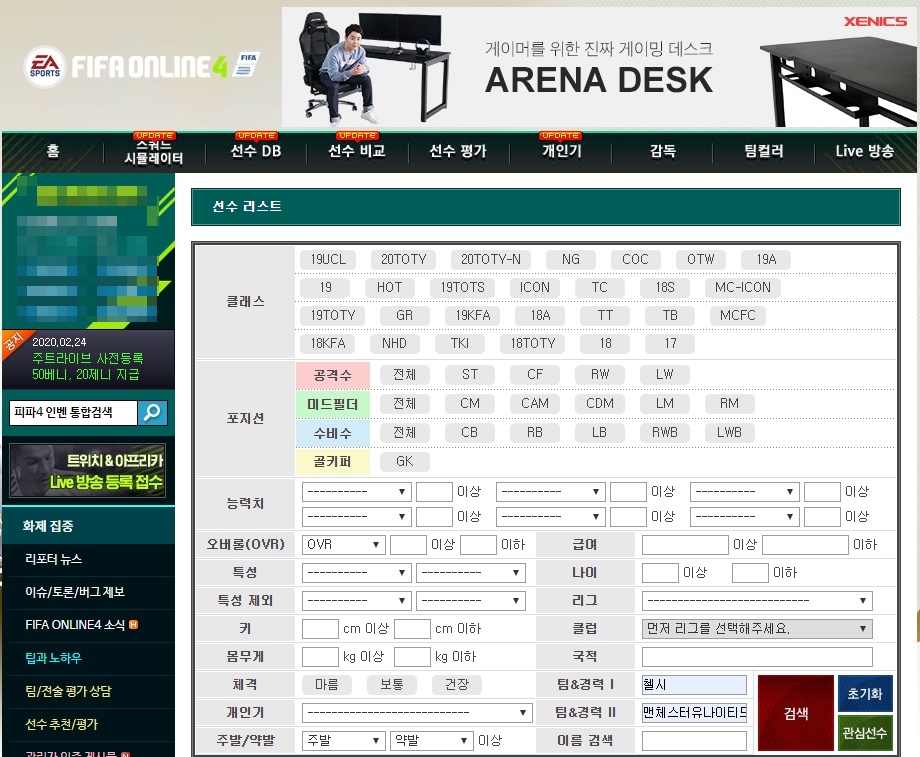Open the 약발 weak foot dropdown
Viewport: 920px width, 757px height.
click(x=431, y=741)
